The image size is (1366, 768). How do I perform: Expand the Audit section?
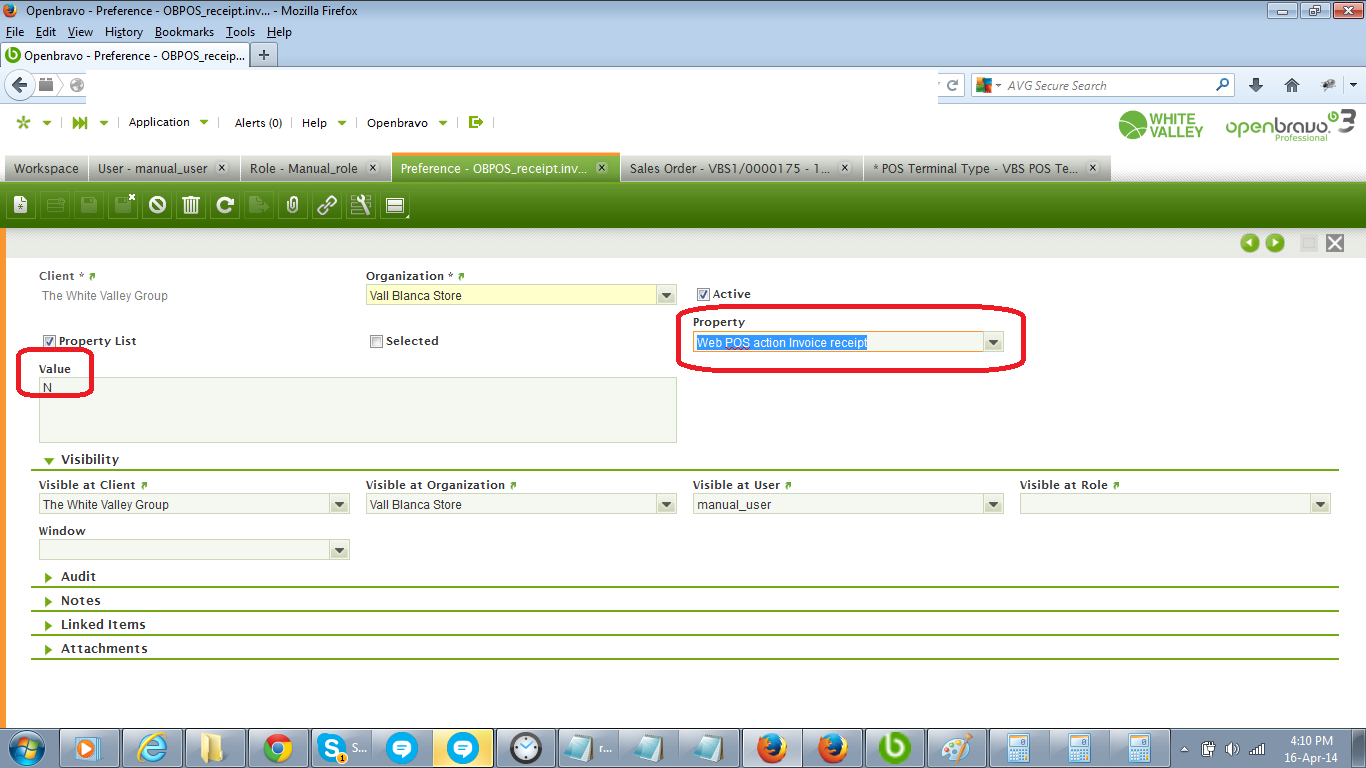coord(78,577)
